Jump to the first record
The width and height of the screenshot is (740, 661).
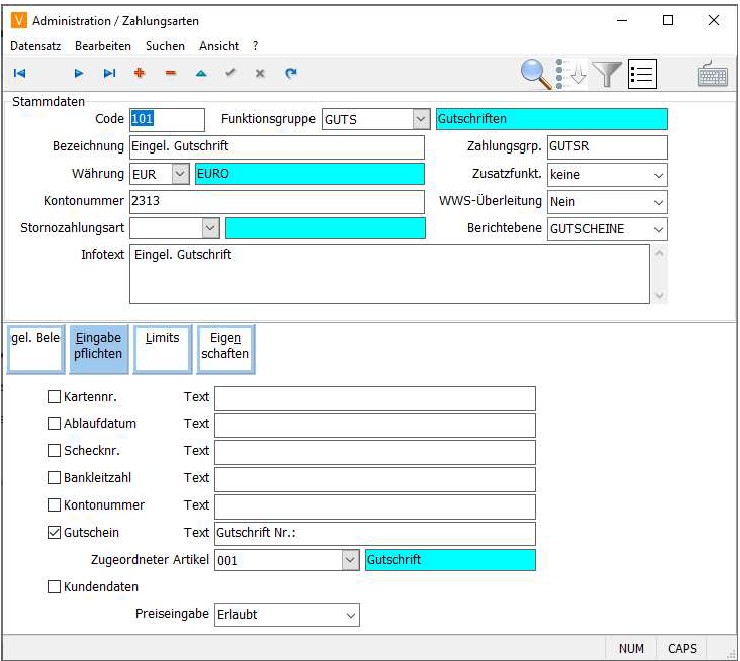(x=19, y=73)
